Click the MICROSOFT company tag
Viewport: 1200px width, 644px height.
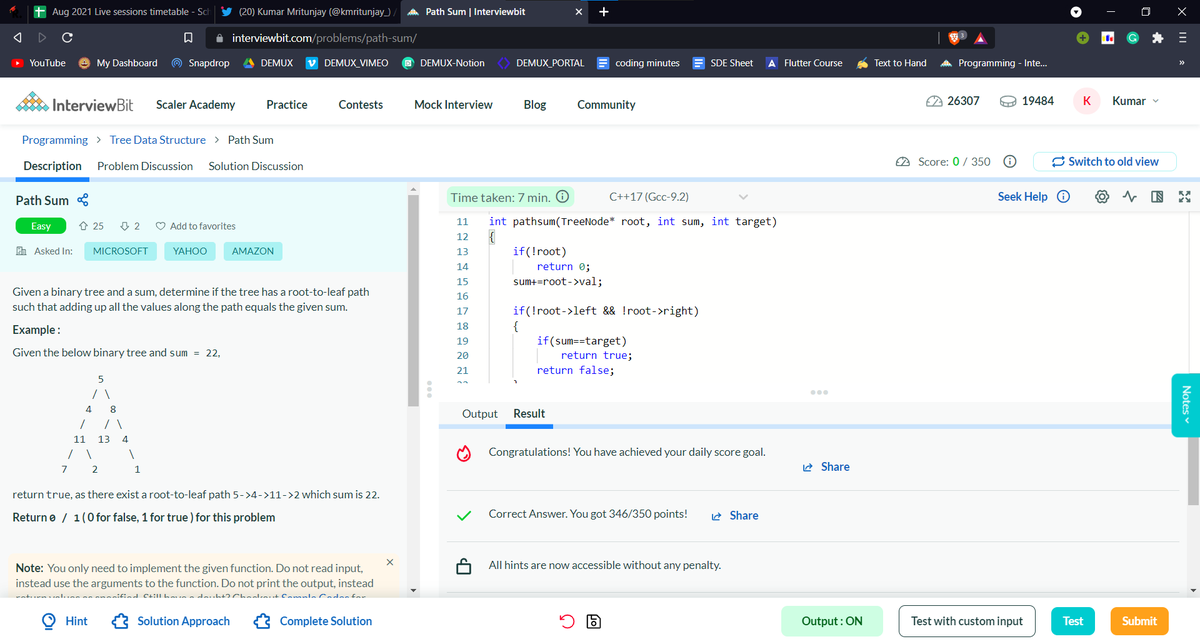120,251
